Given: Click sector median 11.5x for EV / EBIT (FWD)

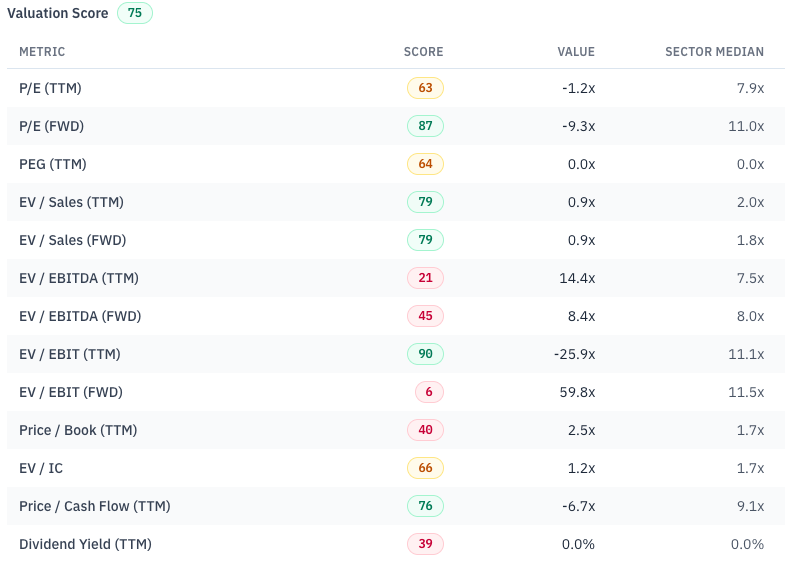Looking at the screenshot, I should (746, 393).
